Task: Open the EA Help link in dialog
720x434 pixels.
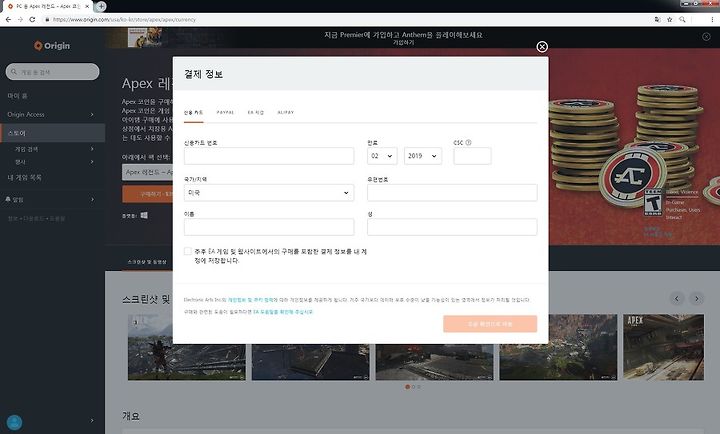Action: pyautogui.click(x=283, y=312)
